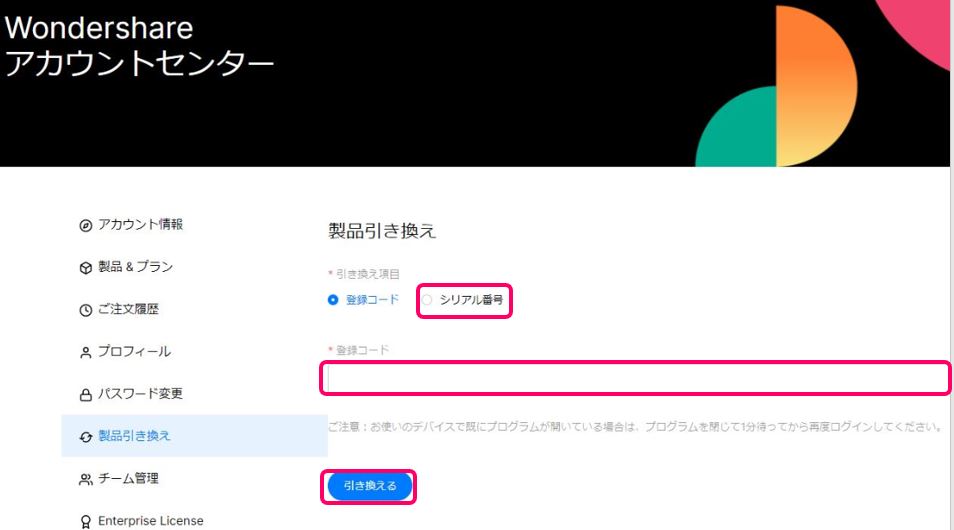The width and height of the screenshot is (954, 530).
Task: Click the padlock icon beside パスワード変更
Action: click(86, 395)
